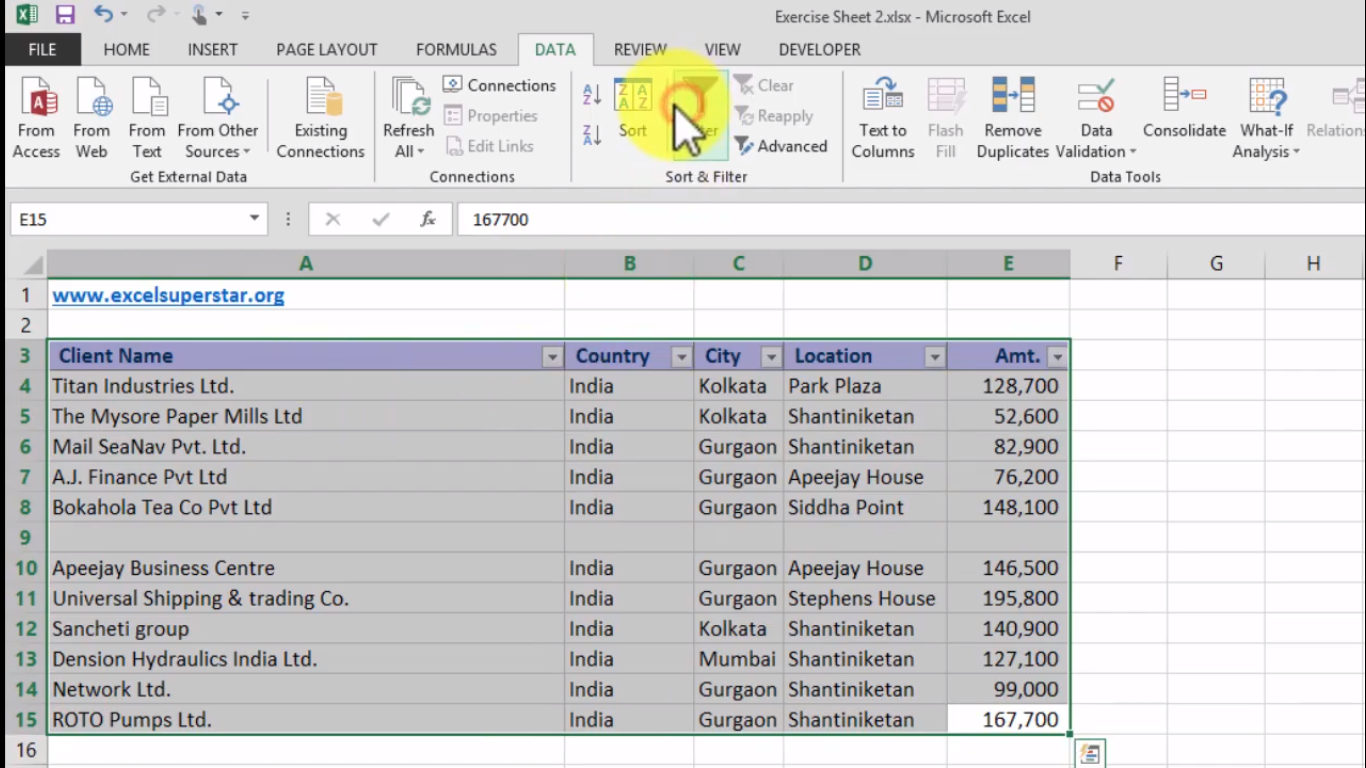Click the Save icon in quick access toolbar

[x=65, y=15]
